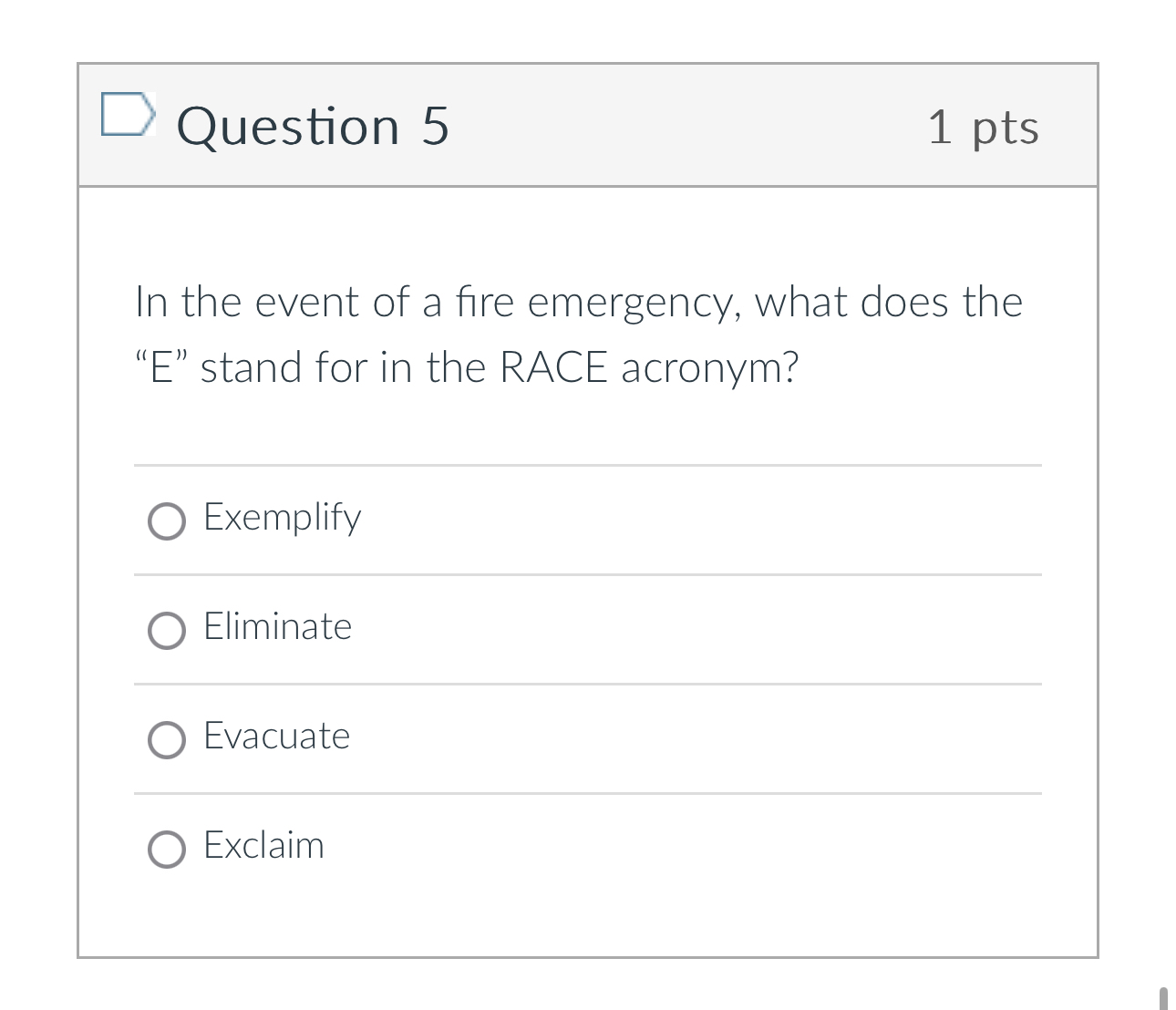Select the Evacuate radio button
Screen dimensions: 1176x1010
[x=167, y=739]
